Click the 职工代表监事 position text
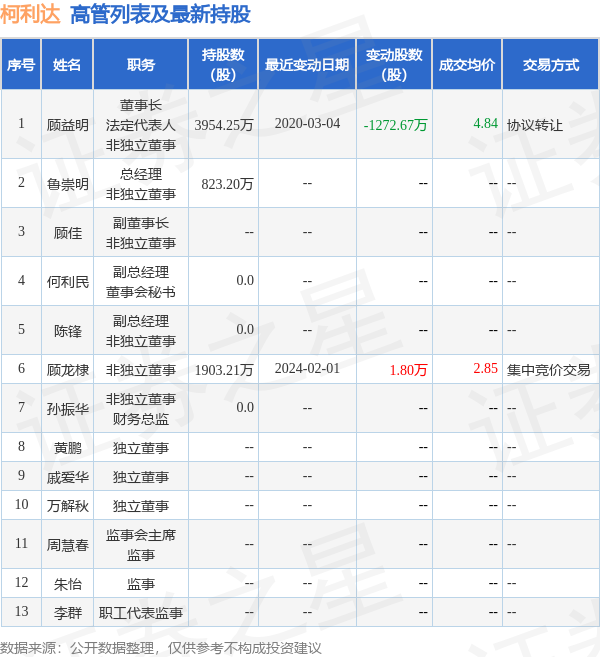The height and width of the screenshot is (657, 600). pyautogui.click(x=140, y=613)
